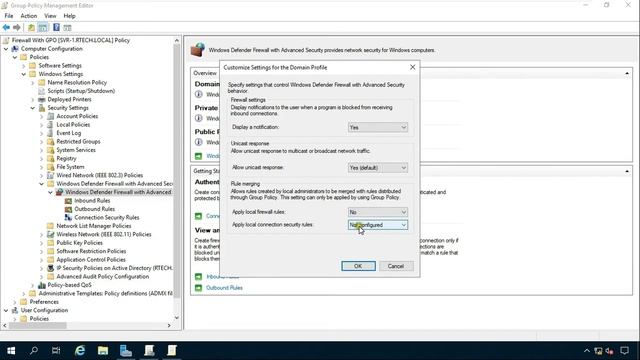
Task: Open Server Manager taskbar icon
Action: pyautogui.click(x=126, y=351)
